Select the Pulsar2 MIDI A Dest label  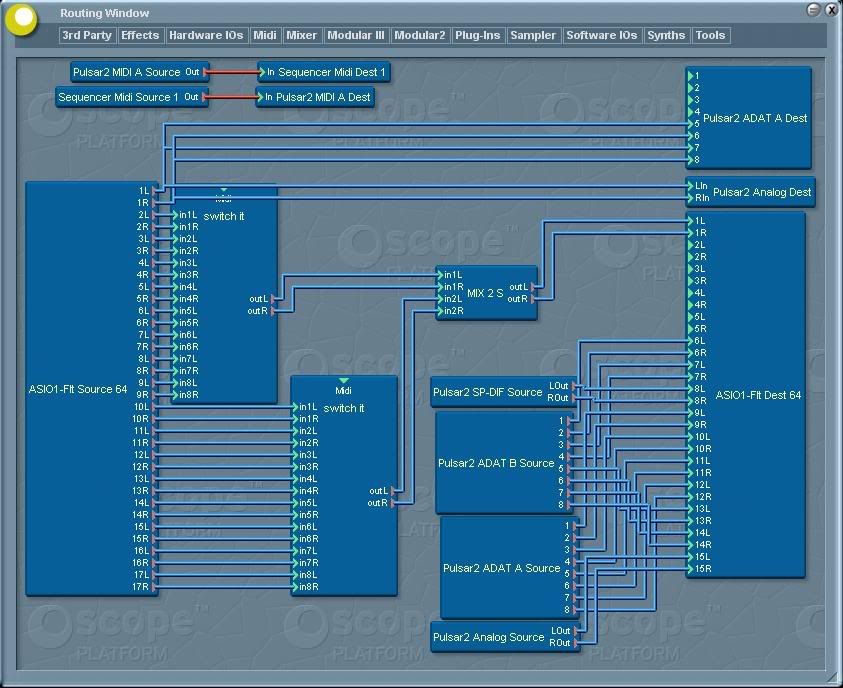click(323, 97)
